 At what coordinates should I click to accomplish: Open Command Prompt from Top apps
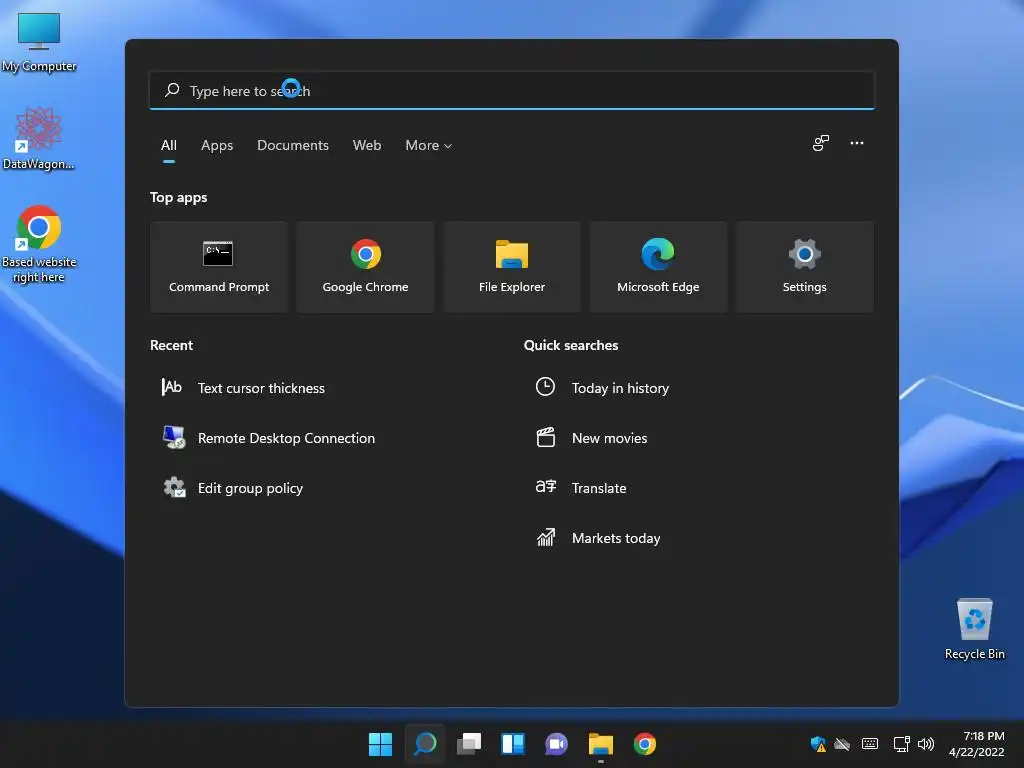point(219,267)
